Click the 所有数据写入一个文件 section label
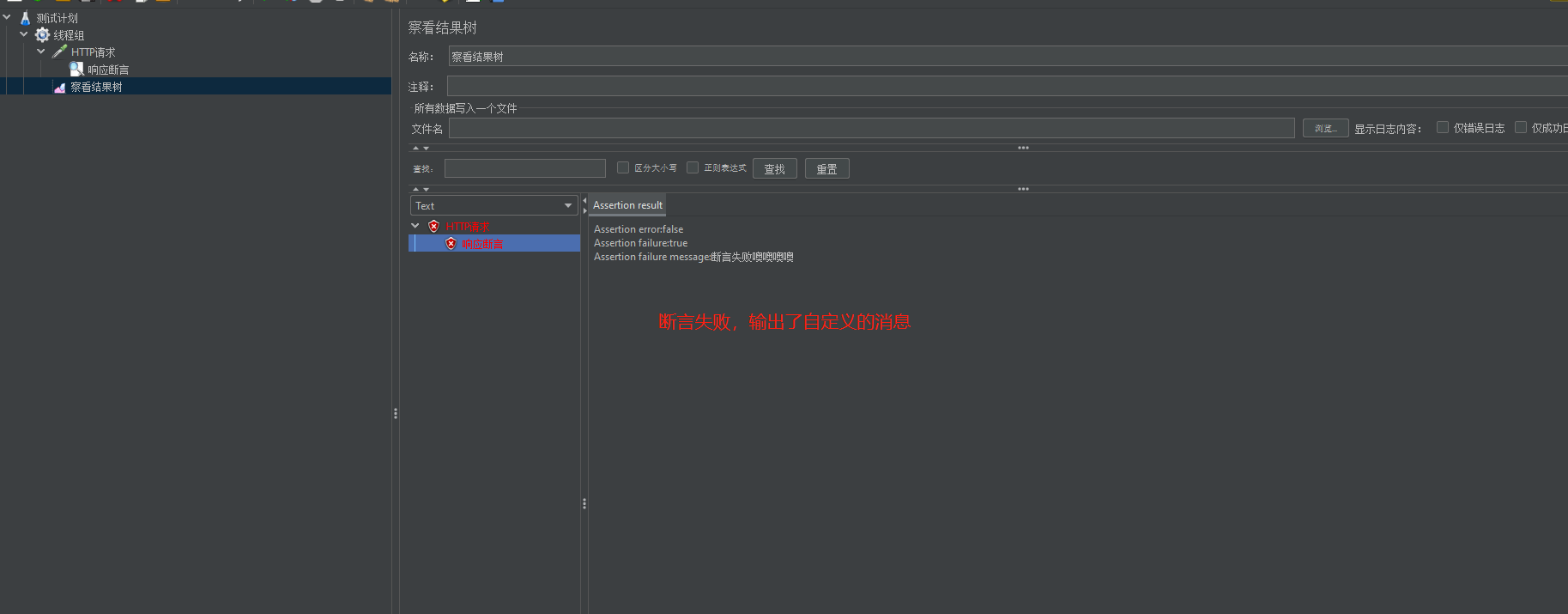 (x=465, y=108)
